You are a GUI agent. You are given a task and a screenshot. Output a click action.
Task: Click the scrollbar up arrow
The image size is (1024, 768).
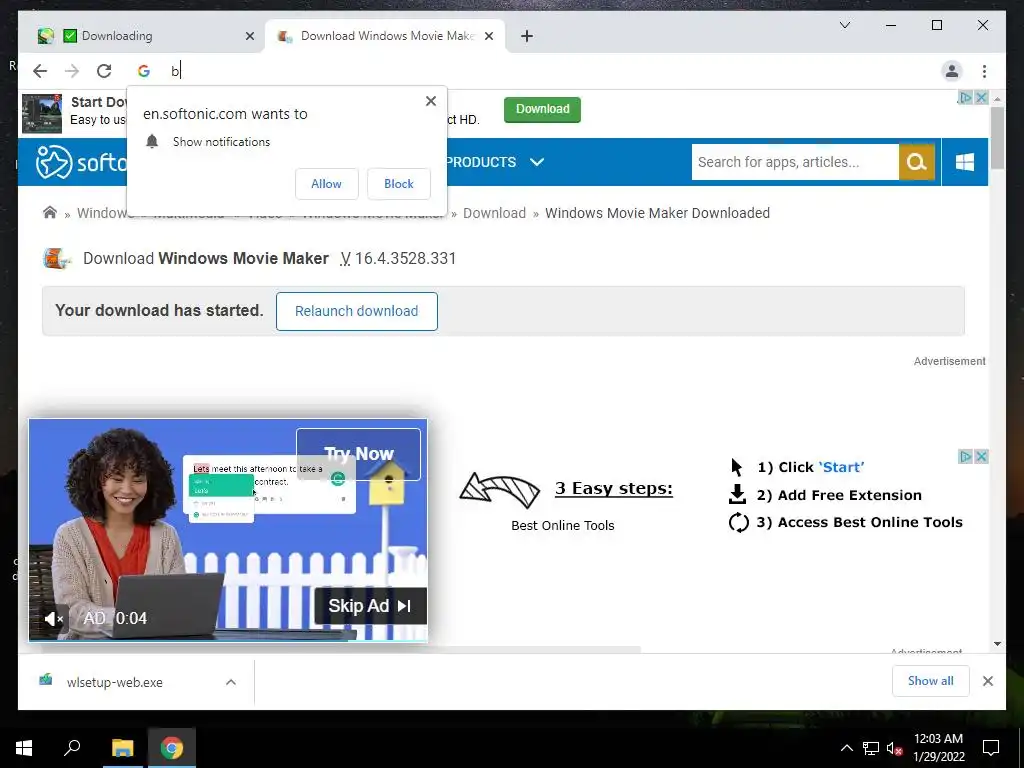997,98
